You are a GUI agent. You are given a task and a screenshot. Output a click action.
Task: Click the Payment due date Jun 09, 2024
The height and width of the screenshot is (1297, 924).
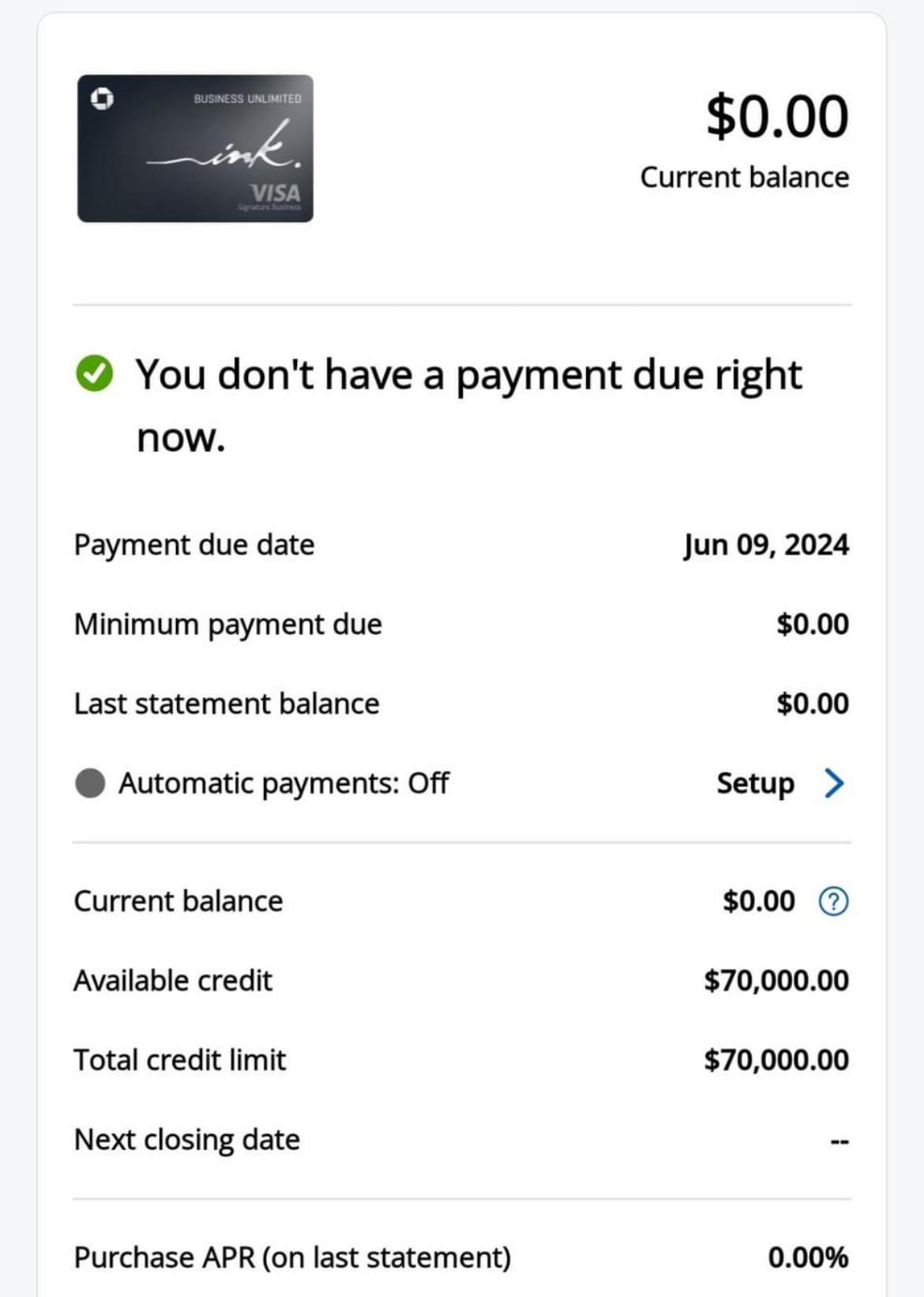(x=765, y=545)
